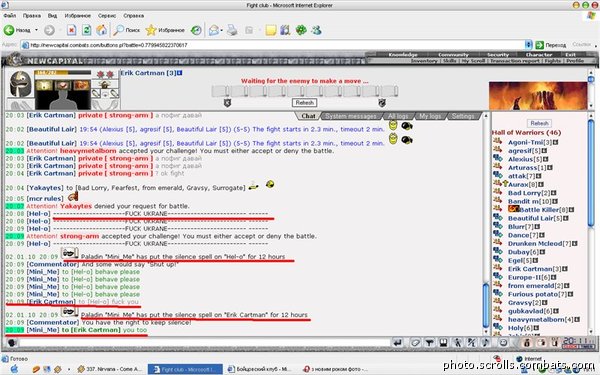Click player name heavymetalborn[4] in warriors list
The image size is (600, 375).
pos(541,320)
